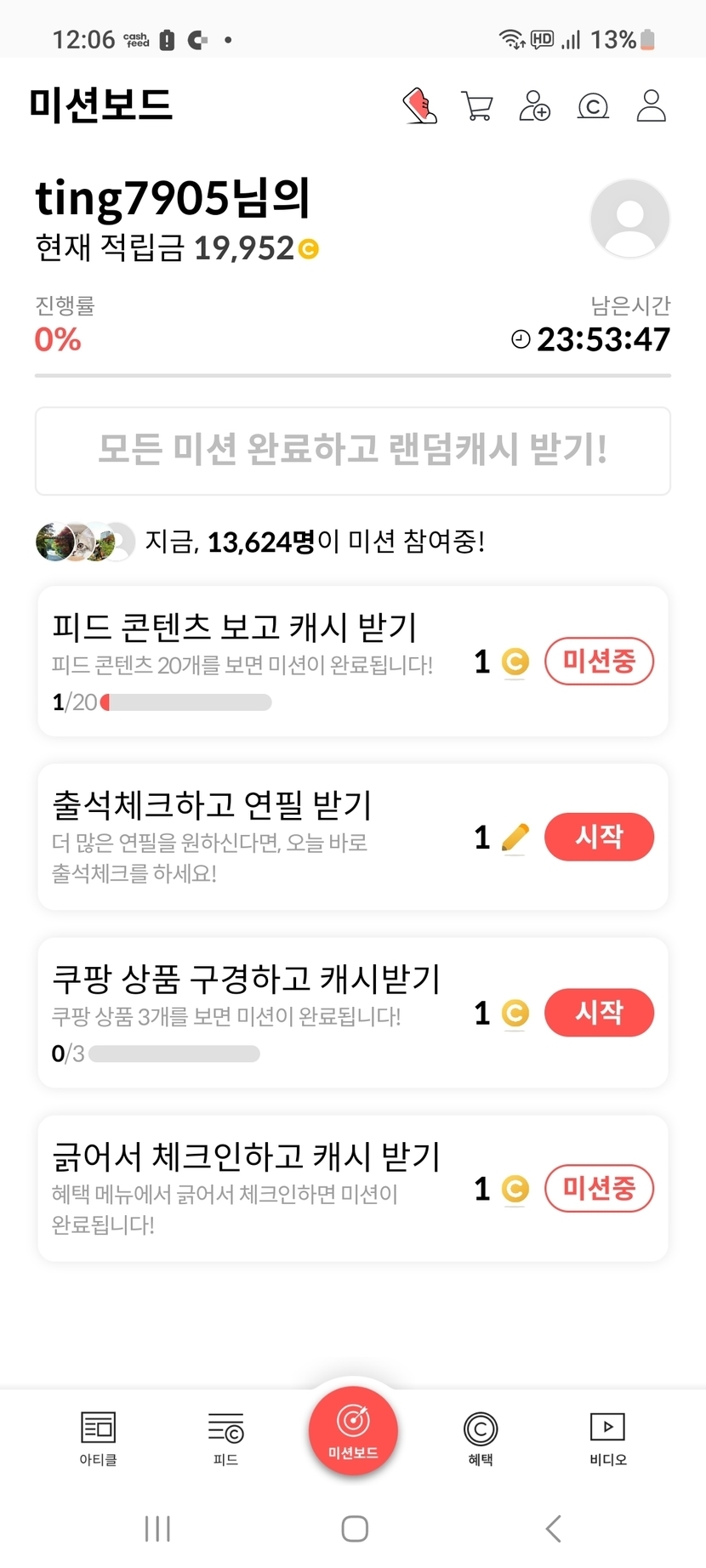706x1568 pixels.
Task: Tap the invite friend icon
Action: coord(535,106)
